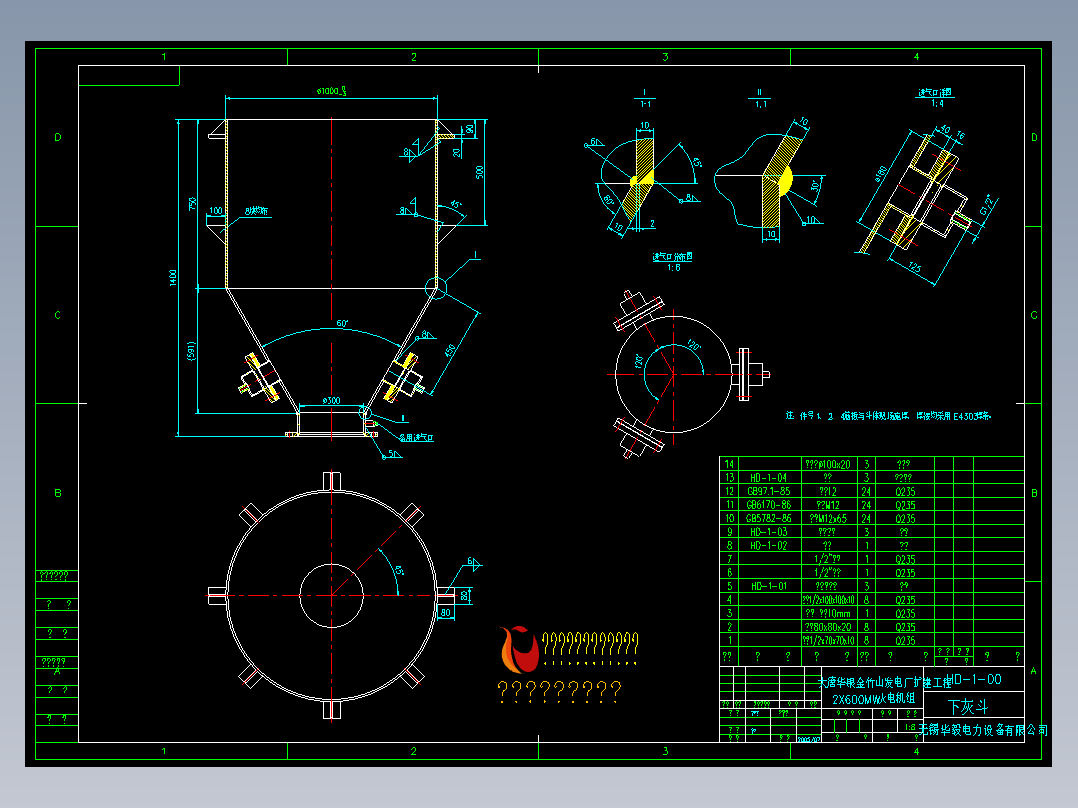Screen dimensions: 1078x808
Task: Click the 1:8 scale value in title block
Action: pos(910,727)
